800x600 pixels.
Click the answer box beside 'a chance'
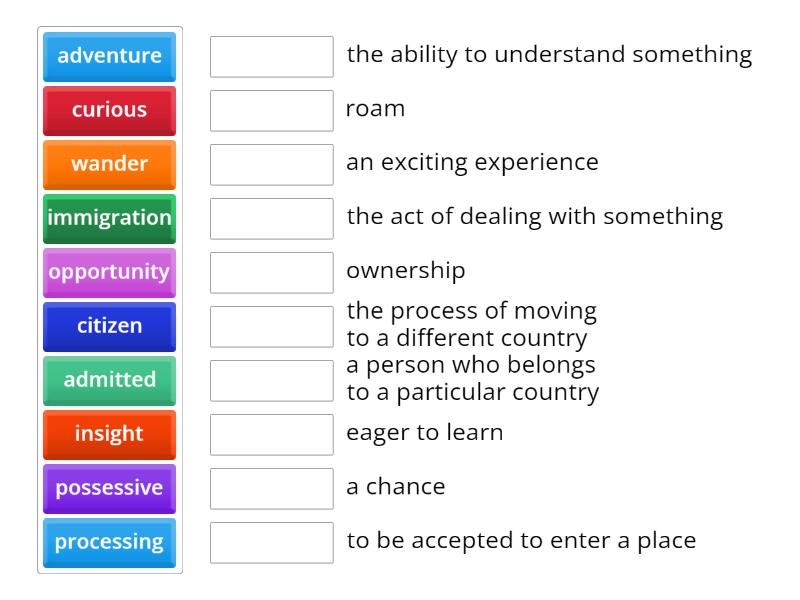(272, 488)
